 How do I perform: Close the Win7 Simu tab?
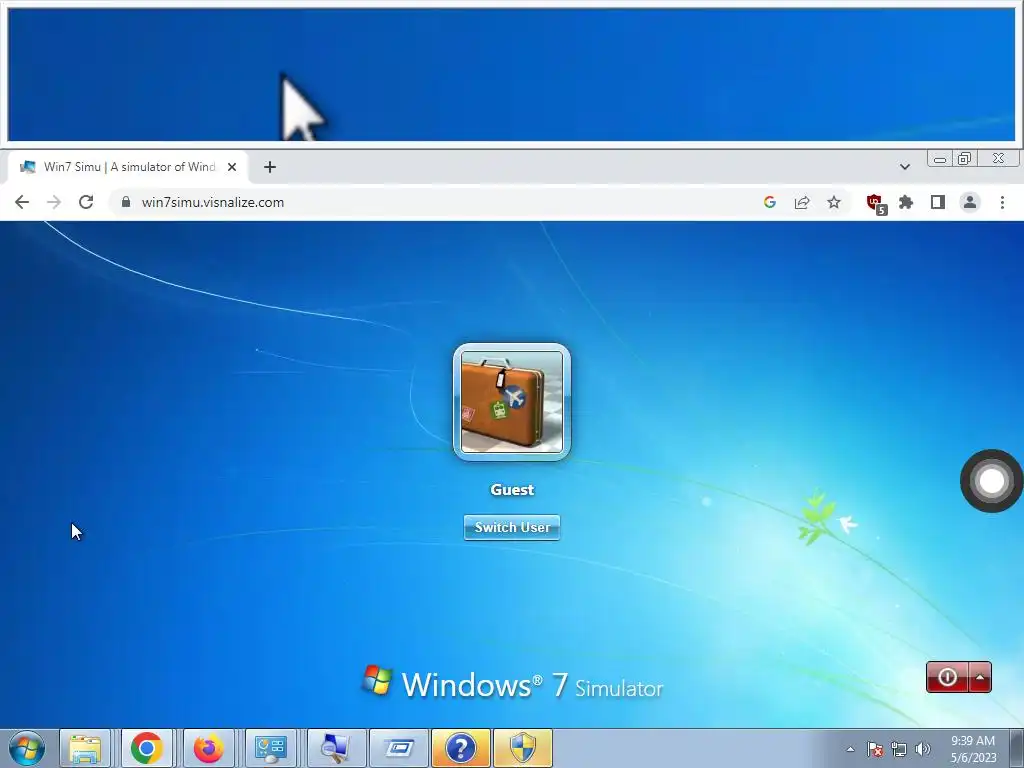click(232, 167)
